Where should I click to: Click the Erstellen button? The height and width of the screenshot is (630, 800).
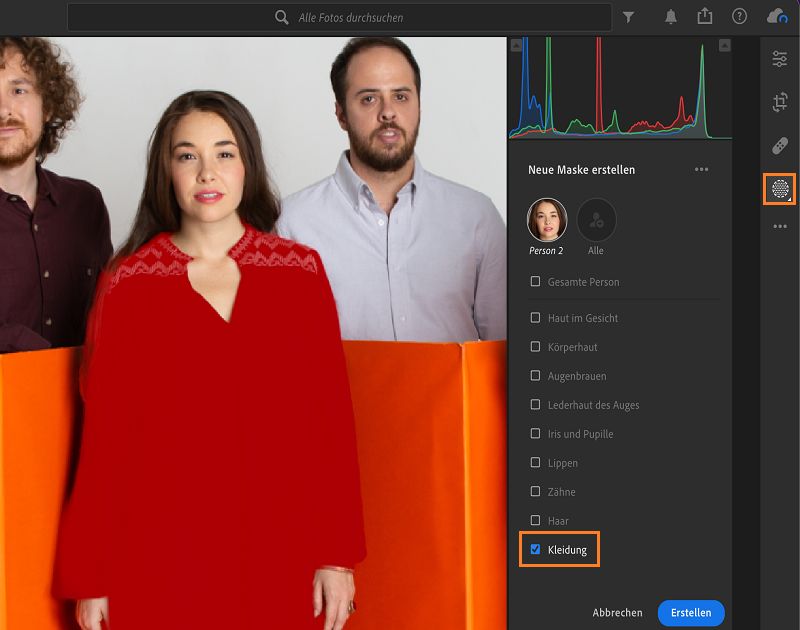(x=691, y=613)
